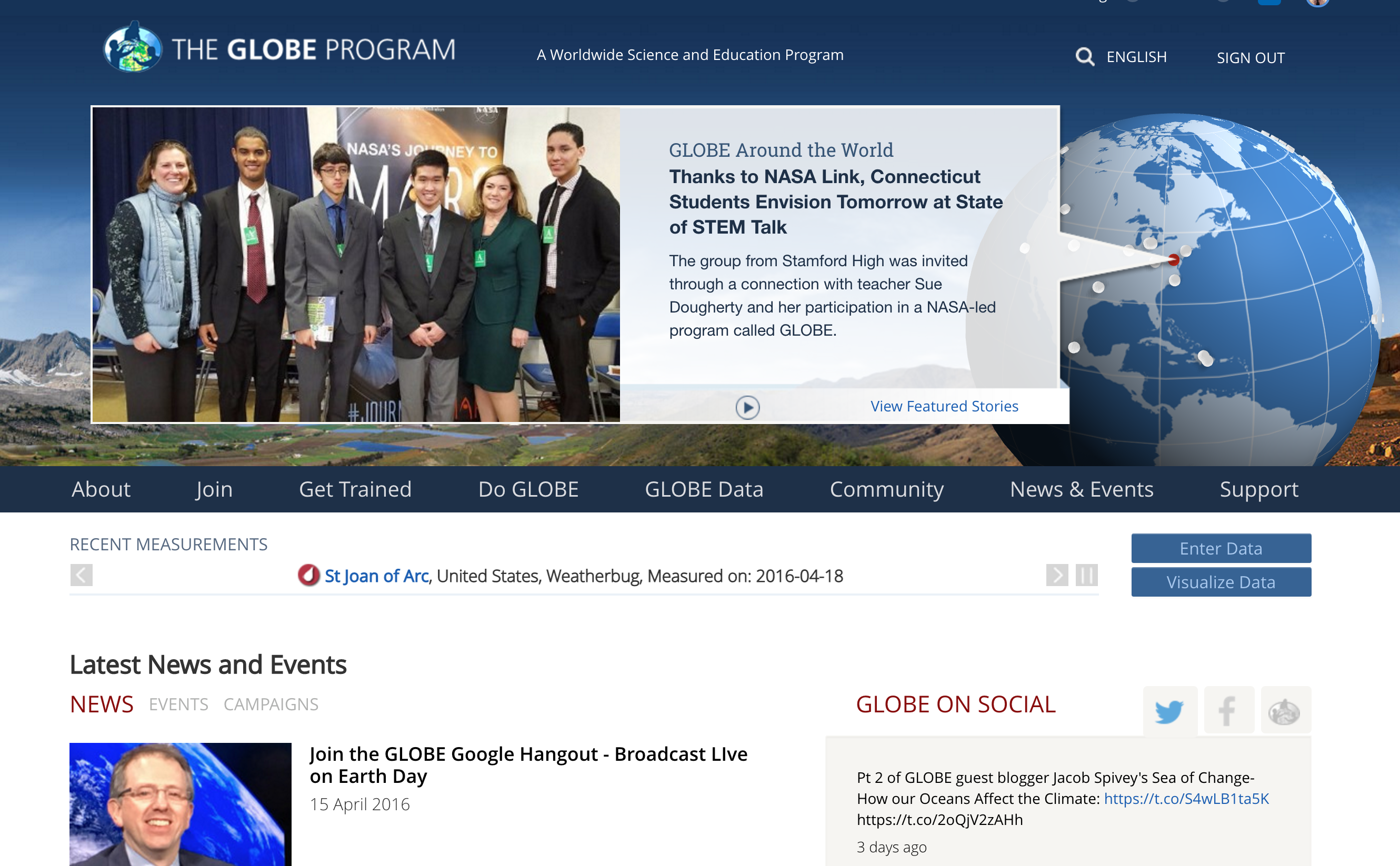Click the GLOBE Around the World label
The height and width of the screenshot is (866, 1400).
(781, 150)
